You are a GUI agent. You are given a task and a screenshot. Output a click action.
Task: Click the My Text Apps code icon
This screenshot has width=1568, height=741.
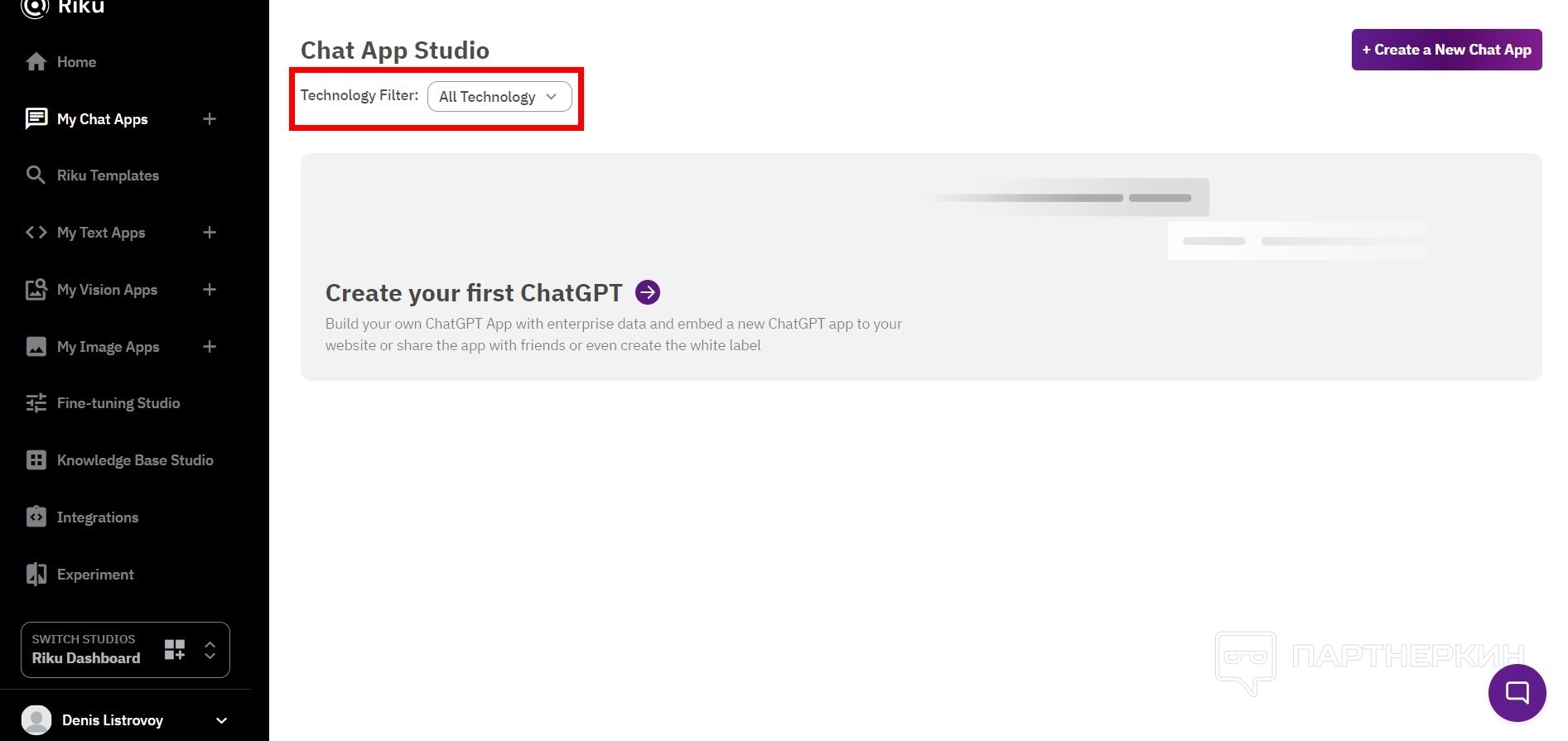coord(36,233)
